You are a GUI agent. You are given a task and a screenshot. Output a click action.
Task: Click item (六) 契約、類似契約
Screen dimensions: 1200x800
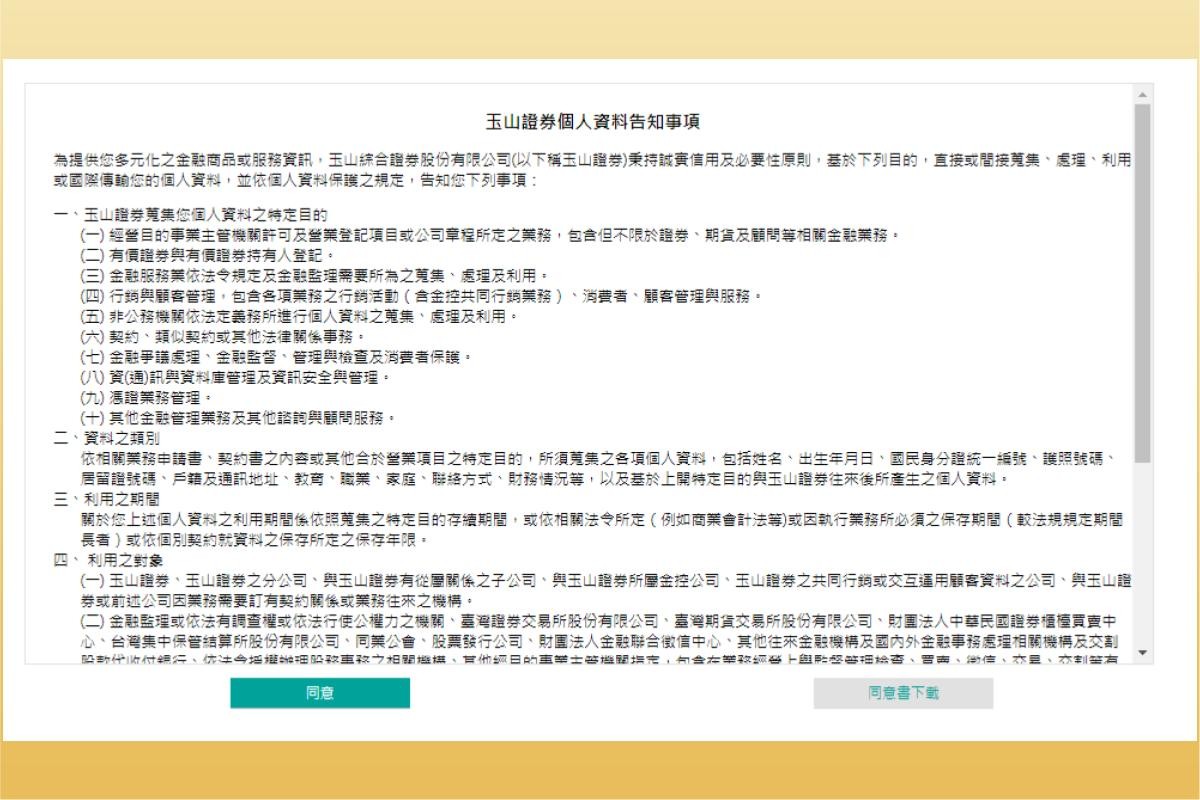pos(223,336)
